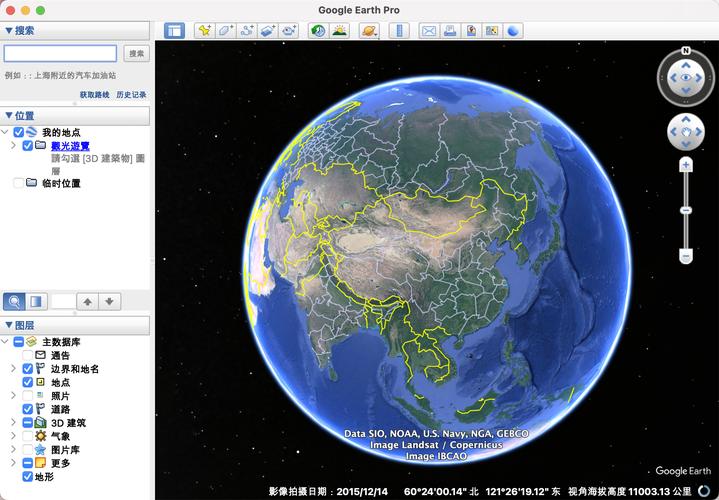Save image from toolbar

click(x=471, y=31)
